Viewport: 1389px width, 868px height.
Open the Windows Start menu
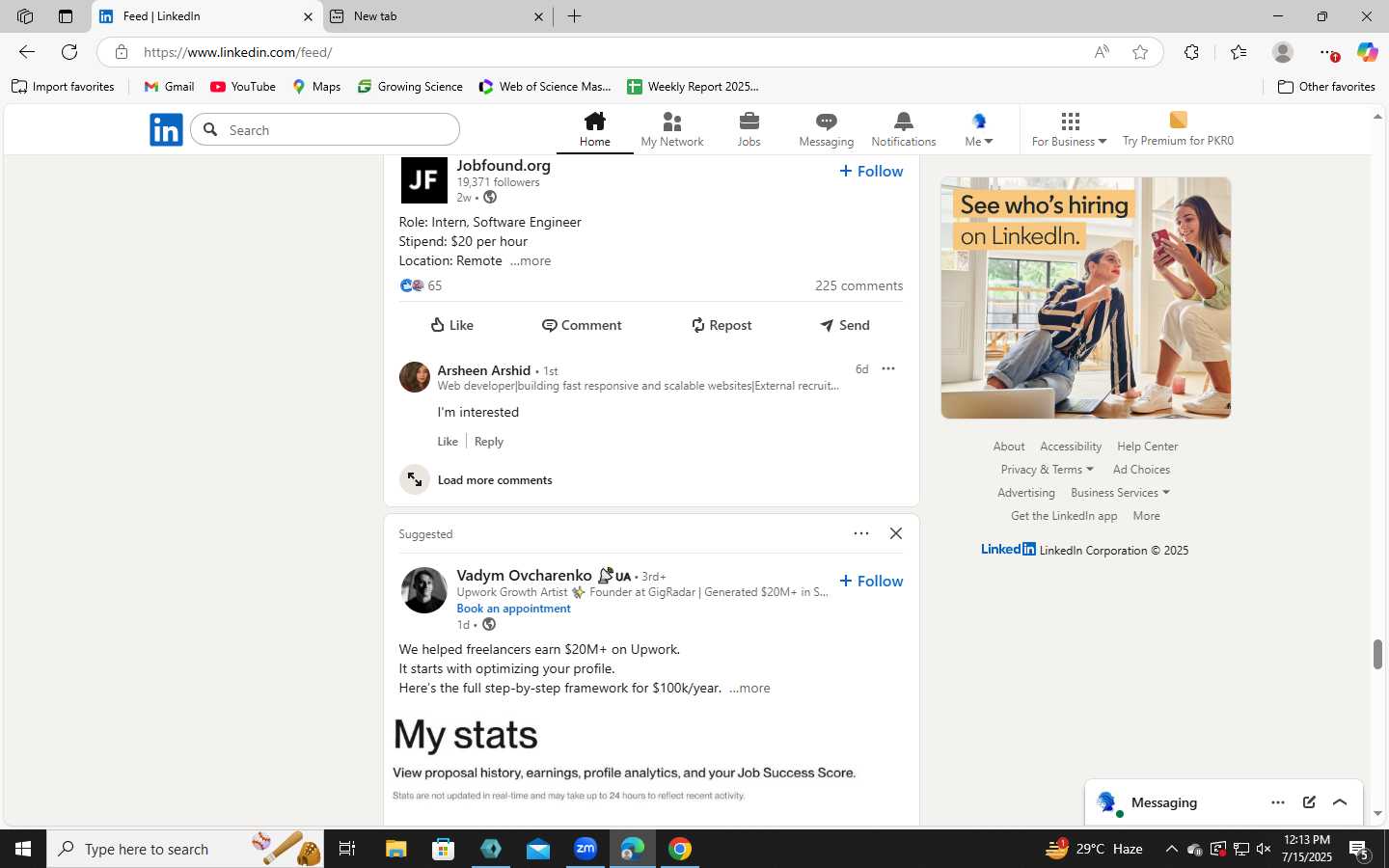(x=23, y=849)
